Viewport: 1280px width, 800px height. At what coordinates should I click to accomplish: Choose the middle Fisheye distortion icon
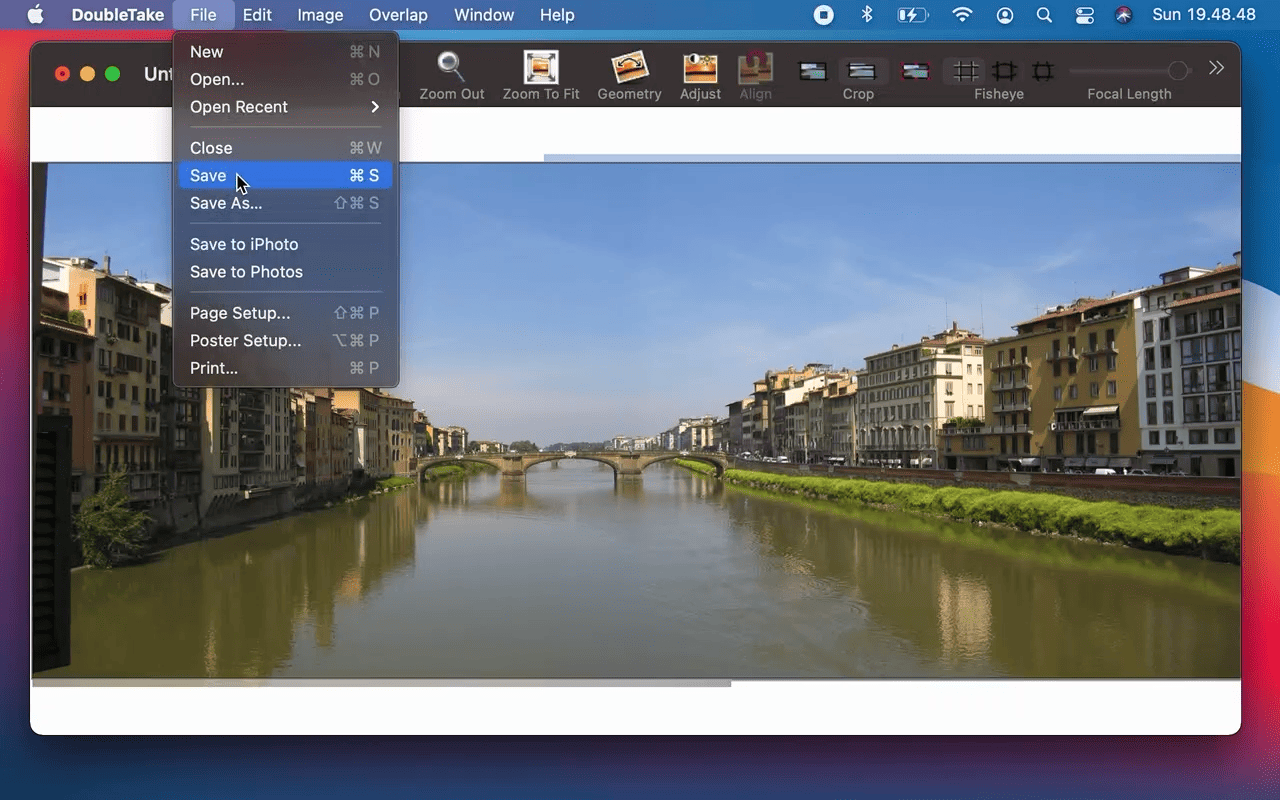(1004, 71)
